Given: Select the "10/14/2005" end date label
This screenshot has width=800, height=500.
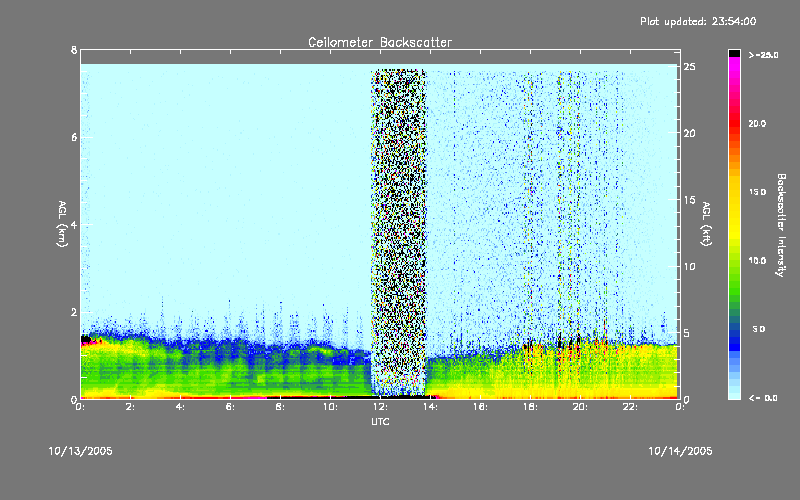Looking at the screenshot, I should tap(680, 451).
